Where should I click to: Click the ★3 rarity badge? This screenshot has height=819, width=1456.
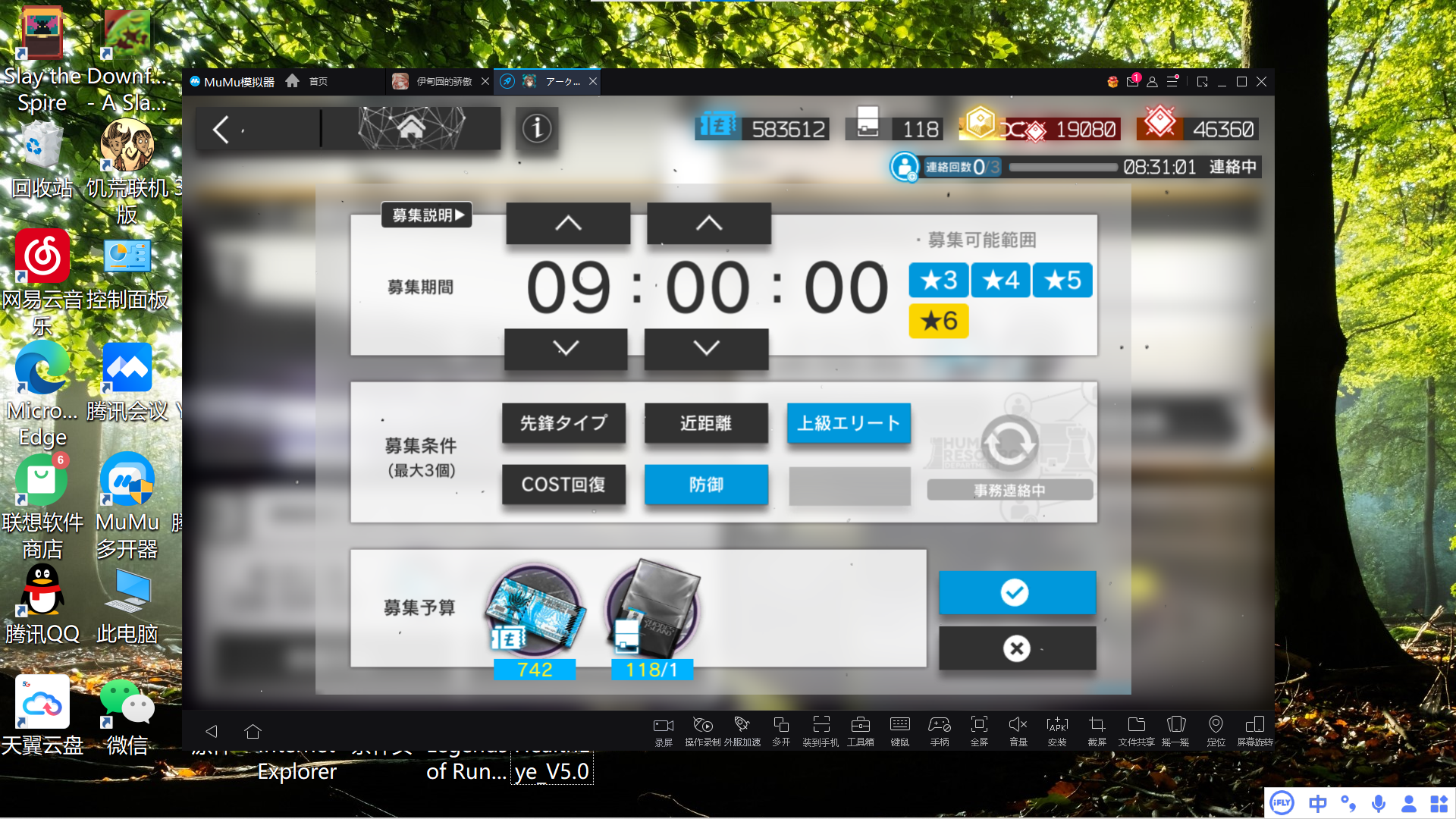point(939,281)
